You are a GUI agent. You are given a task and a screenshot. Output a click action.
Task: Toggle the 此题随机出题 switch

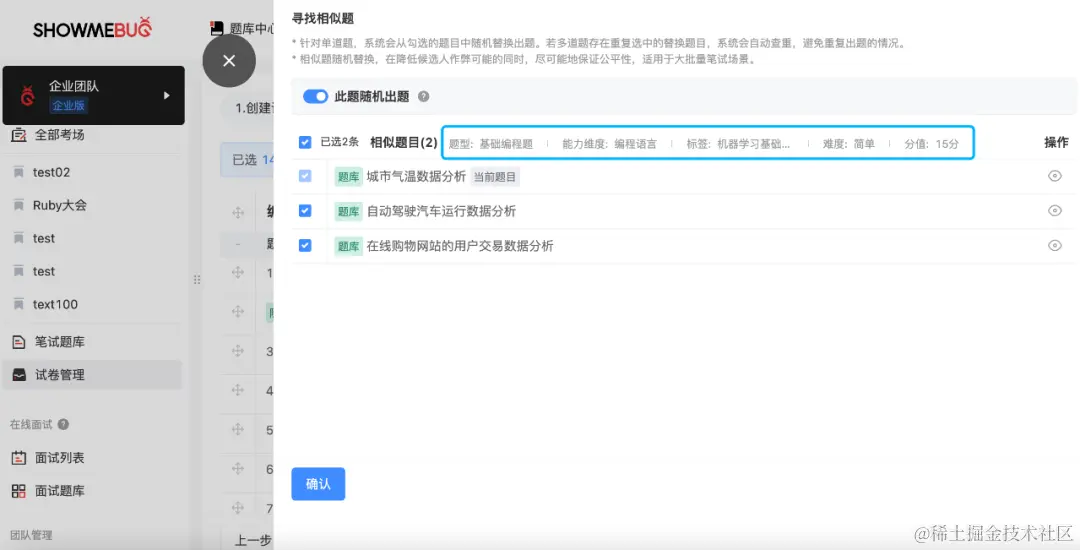coord(315,96)
